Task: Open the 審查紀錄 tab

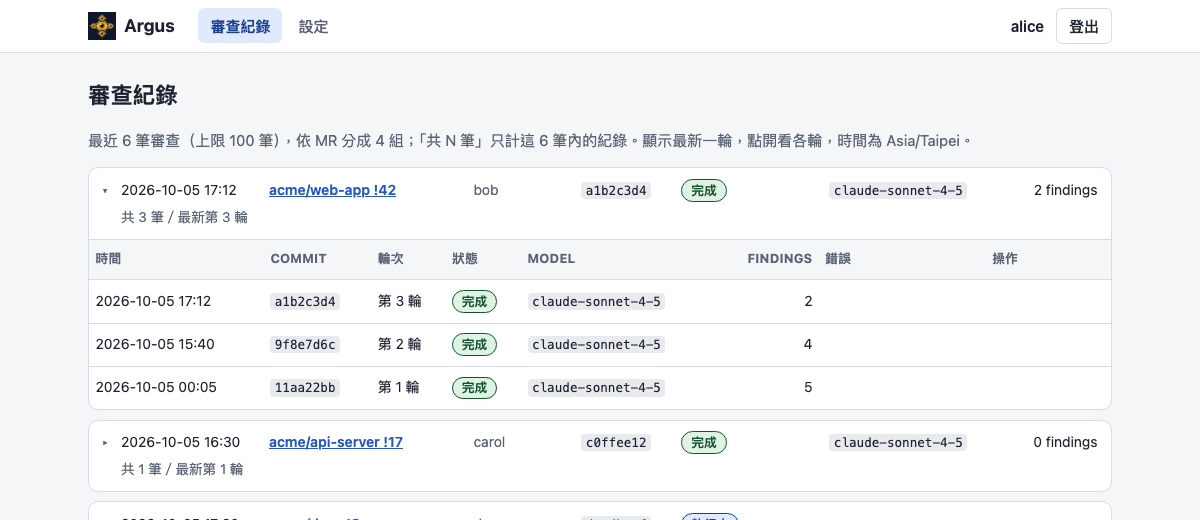Action: pyautogui.click(x=240, y=26)
